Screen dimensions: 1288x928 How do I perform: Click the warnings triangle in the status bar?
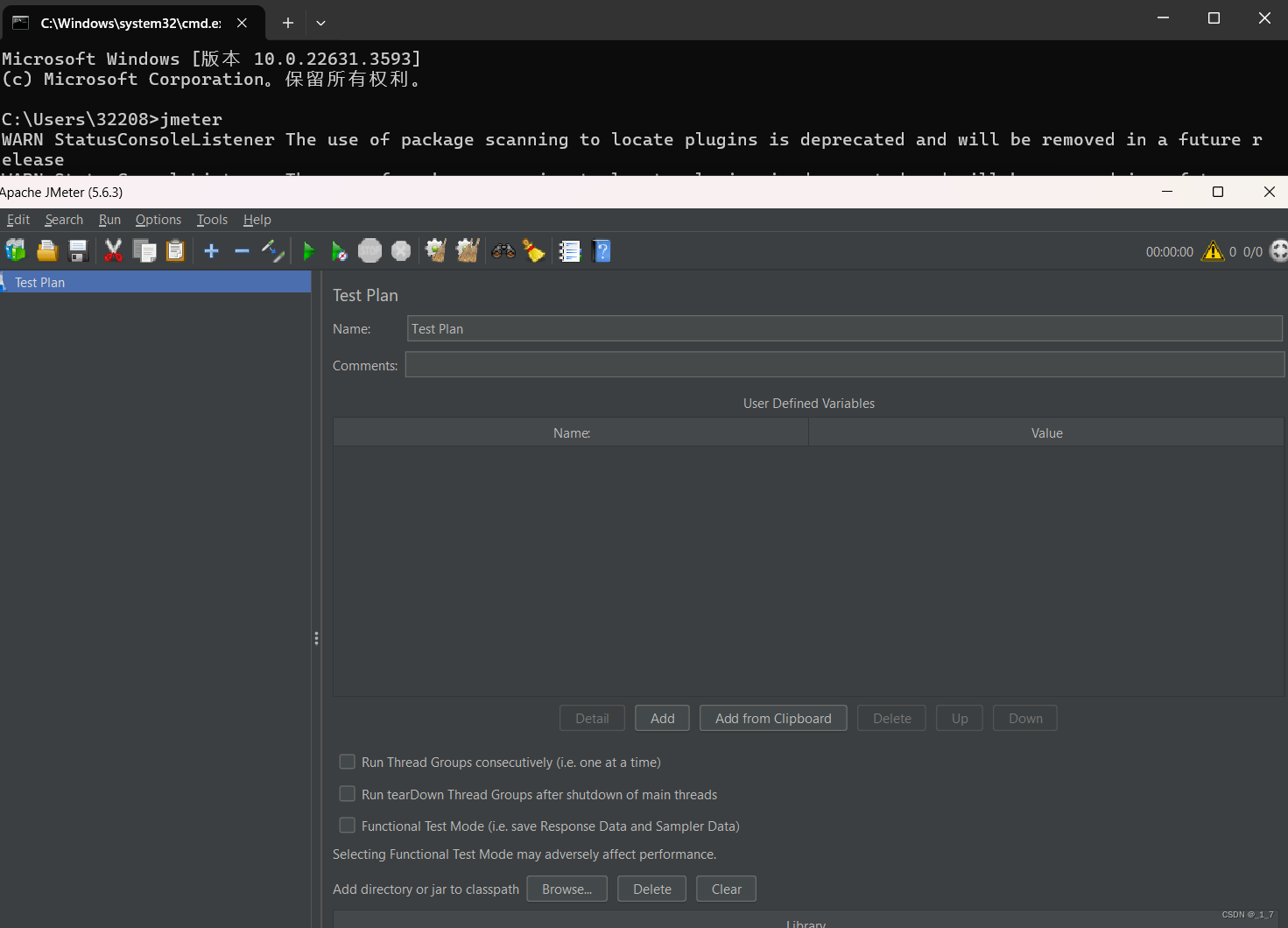(x=1213, y=251)
